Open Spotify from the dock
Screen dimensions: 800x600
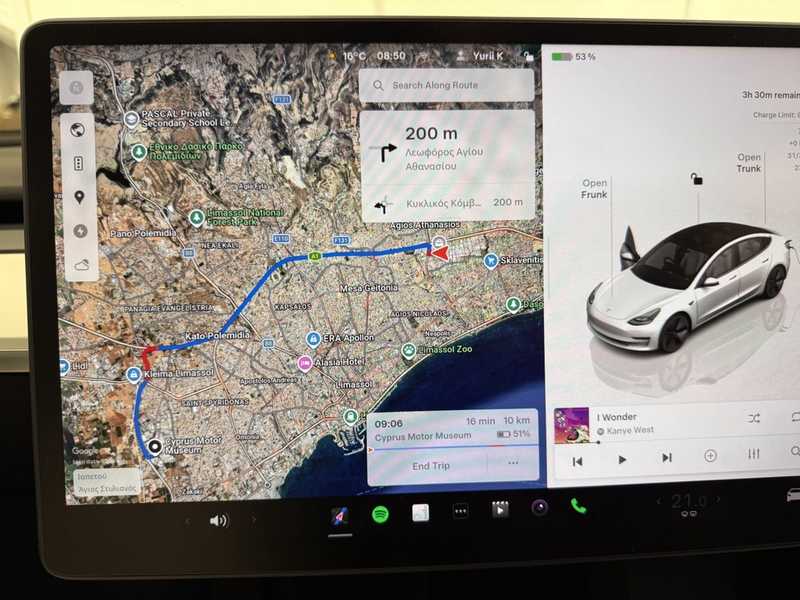pyautogui.click(x=380, y=514)
